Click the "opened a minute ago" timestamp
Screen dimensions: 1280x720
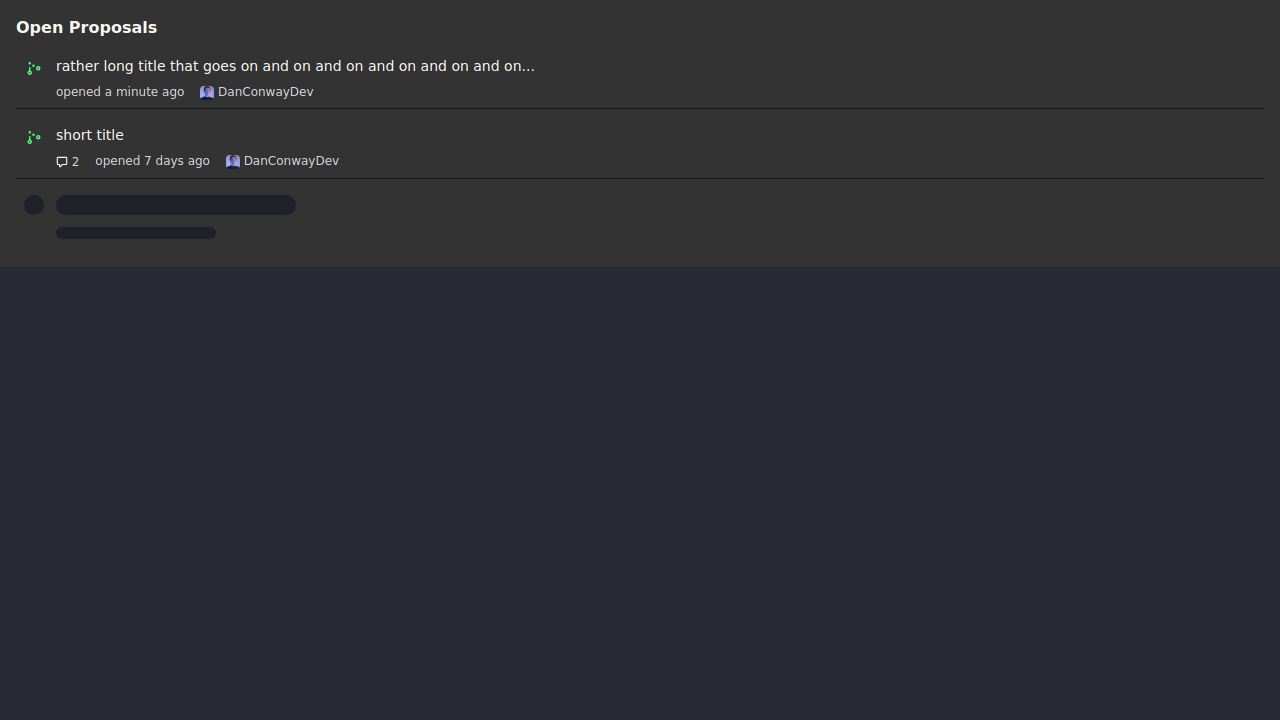click(x=120, y=92)
